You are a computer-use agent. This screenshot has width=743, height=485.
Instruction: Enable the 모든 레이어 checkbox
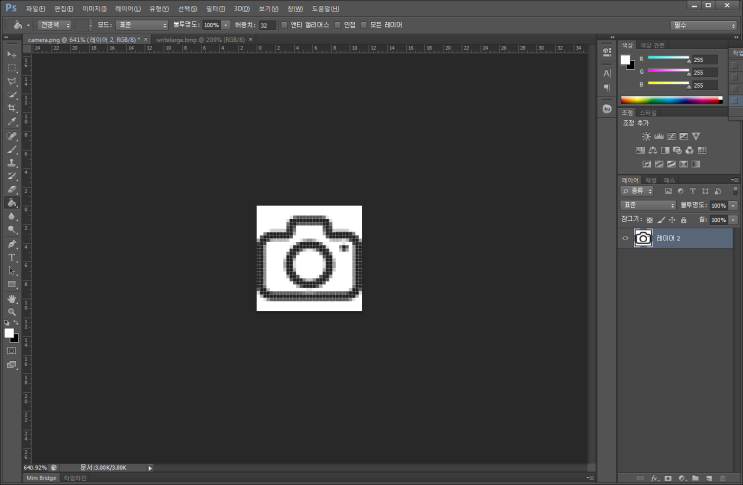coord(363,25)
